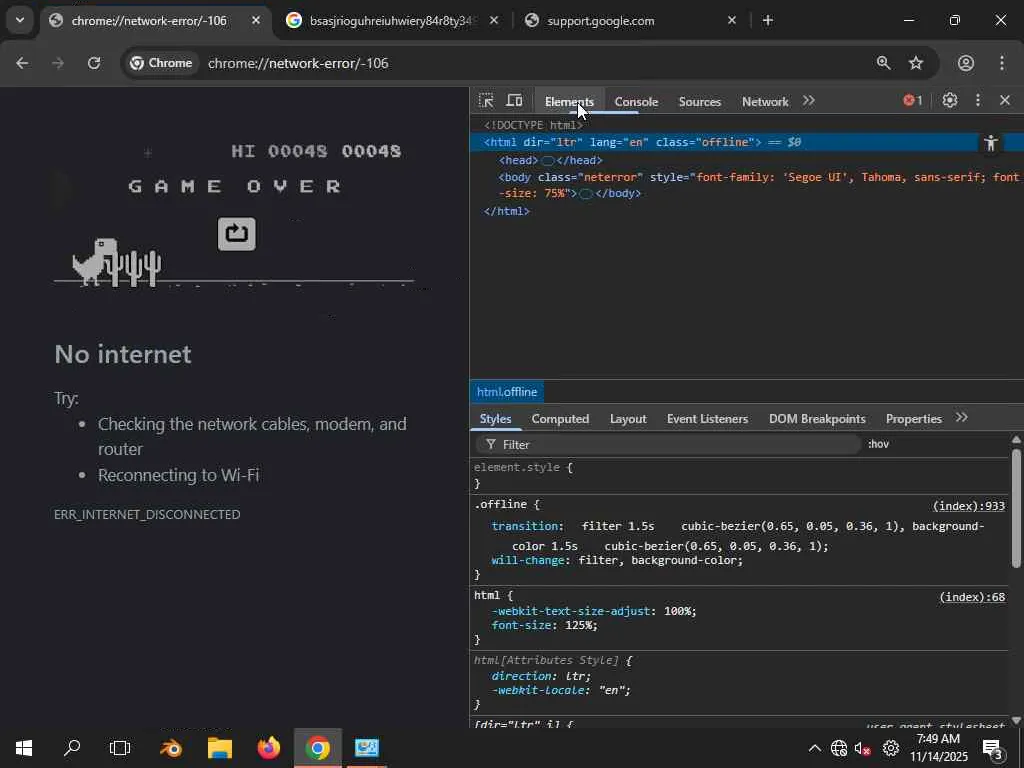Screen dimensions: 1024x768
Task: Open Firefox from the taskbar
Action: point(268,748)
